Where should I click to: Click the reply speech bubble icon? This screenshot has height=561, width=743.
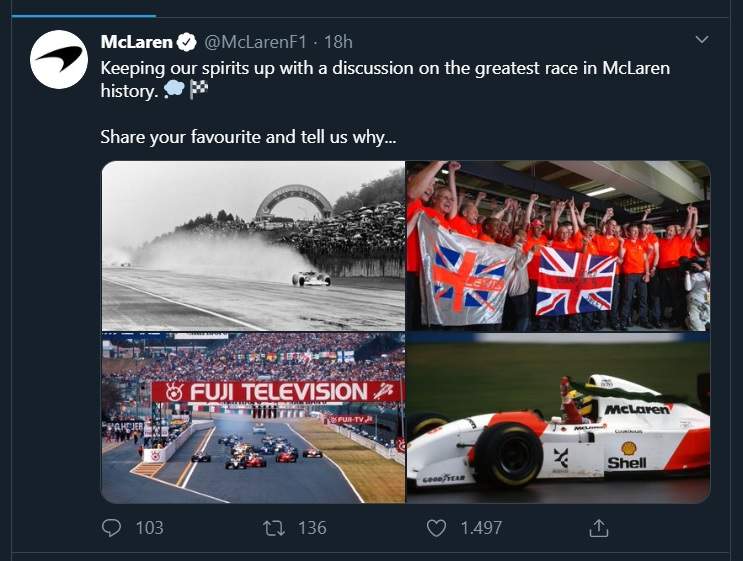pos(112,527)
